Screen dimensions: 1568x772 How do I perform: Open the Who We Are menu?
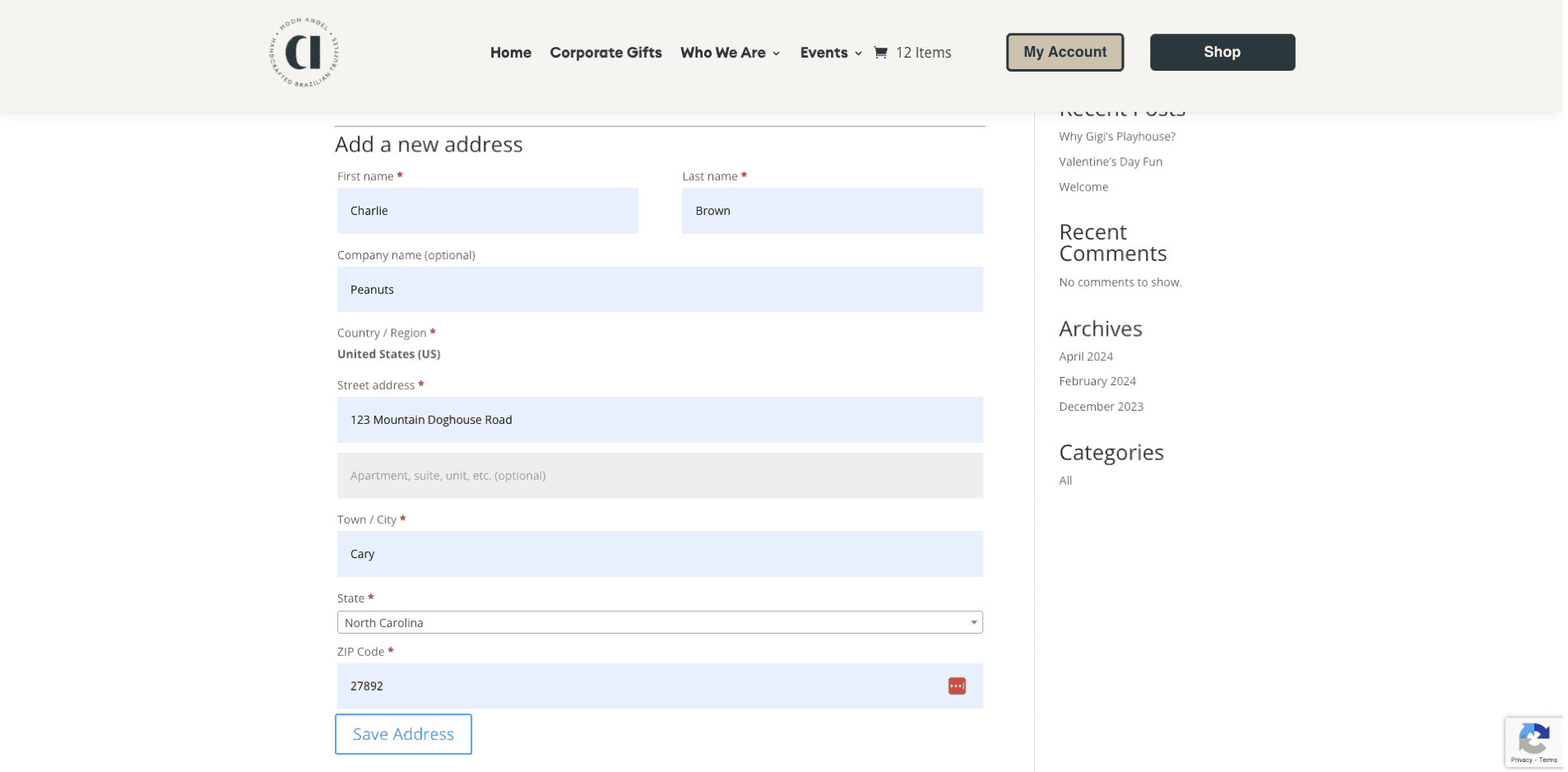click(x=723, y=53)
